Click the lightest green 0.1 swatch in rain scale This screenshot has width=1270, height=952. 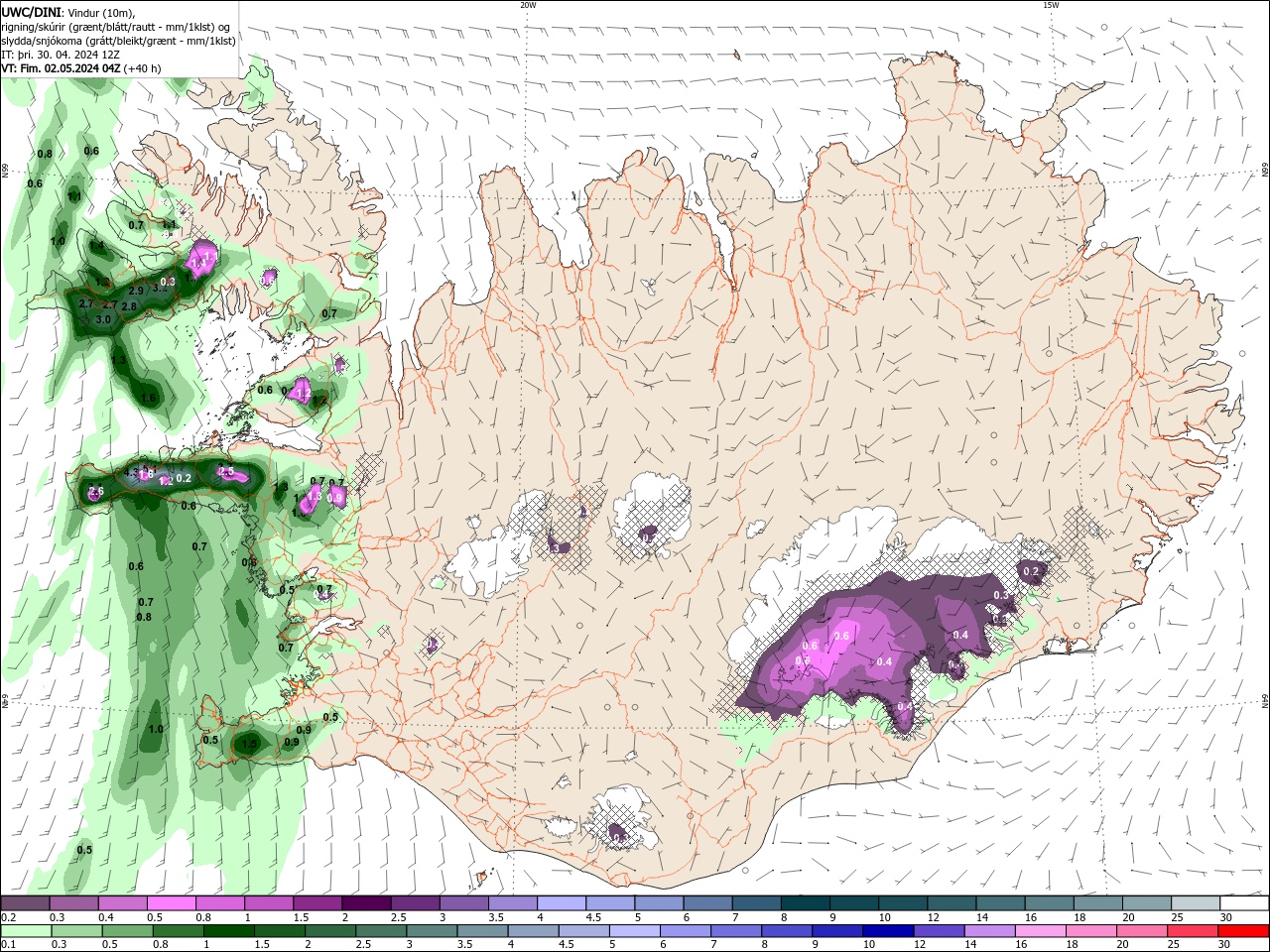(26, 931)
